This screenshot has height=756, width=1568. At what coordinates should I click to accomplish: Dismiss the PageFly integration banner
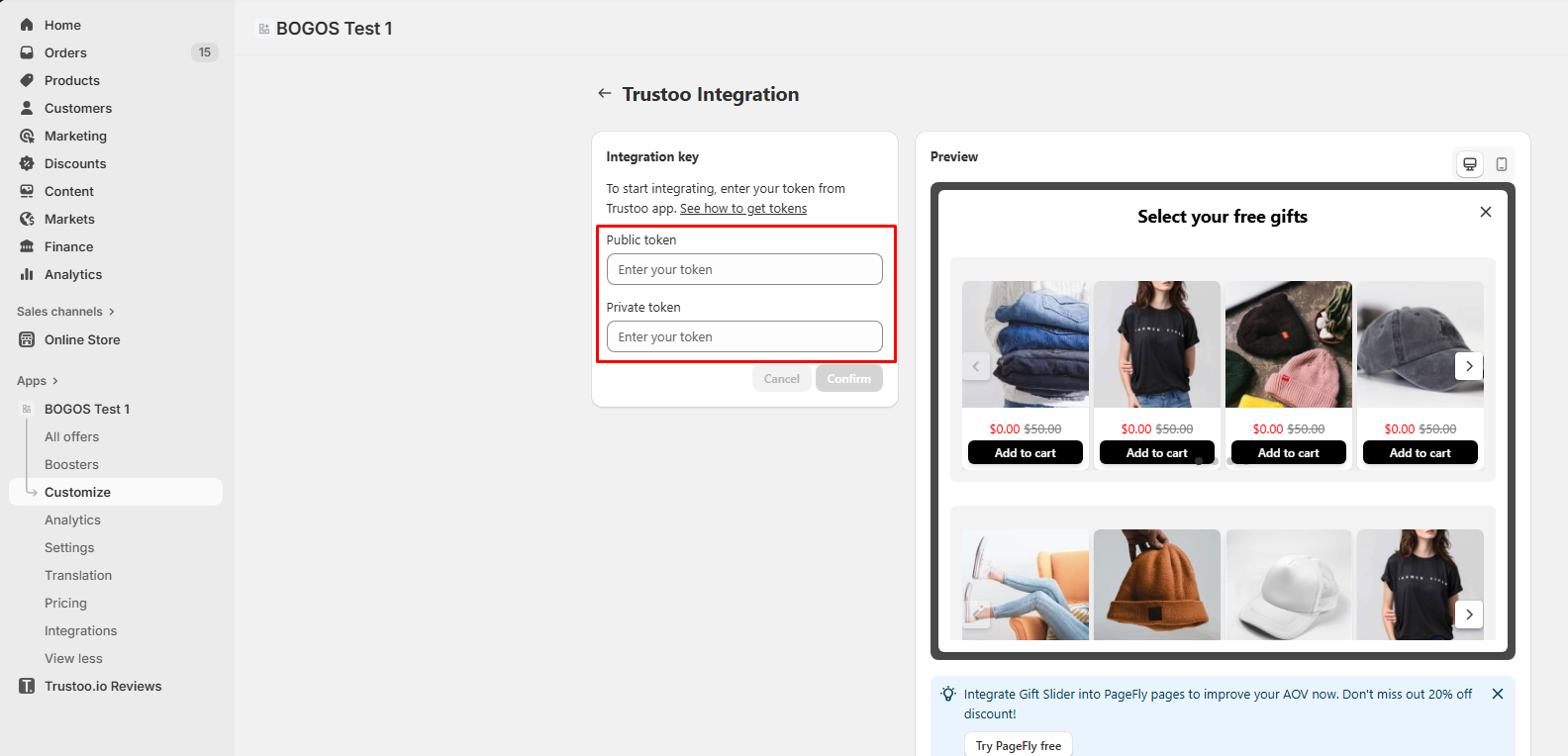1498,694
